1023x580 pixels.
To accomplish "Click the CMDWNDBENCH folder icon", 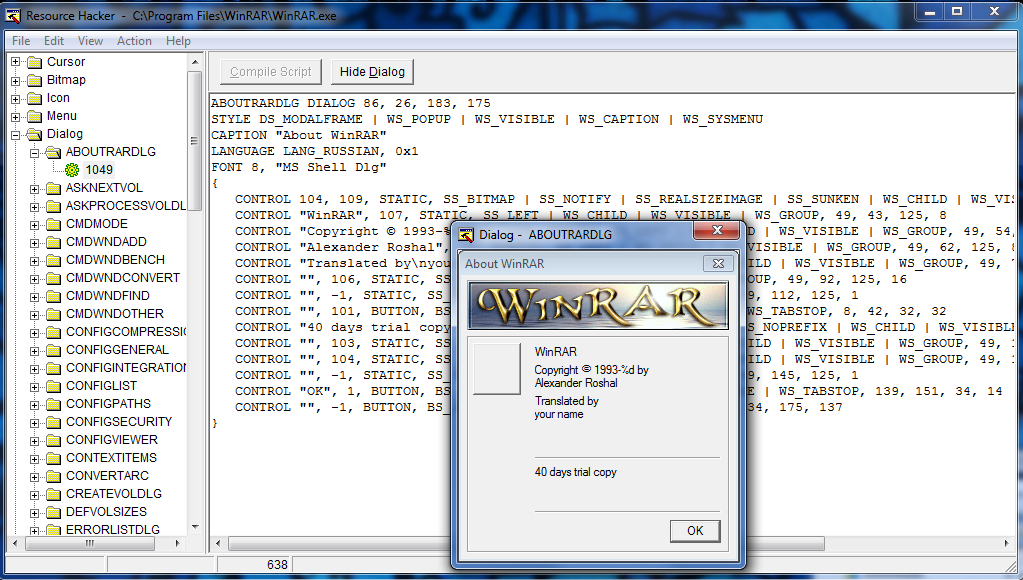I will tap(53, 260).
